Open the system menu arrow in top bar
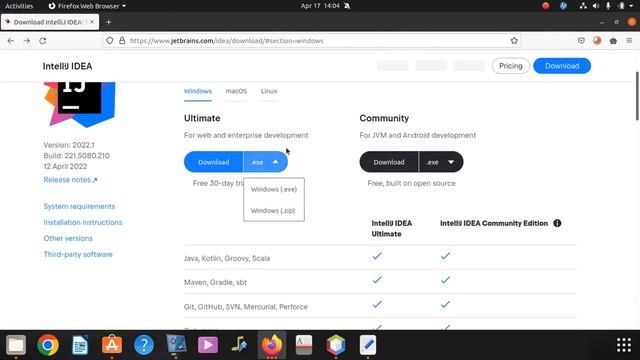Image resolution: width=640 pixels, height=360 pixels. coord(631,6)
